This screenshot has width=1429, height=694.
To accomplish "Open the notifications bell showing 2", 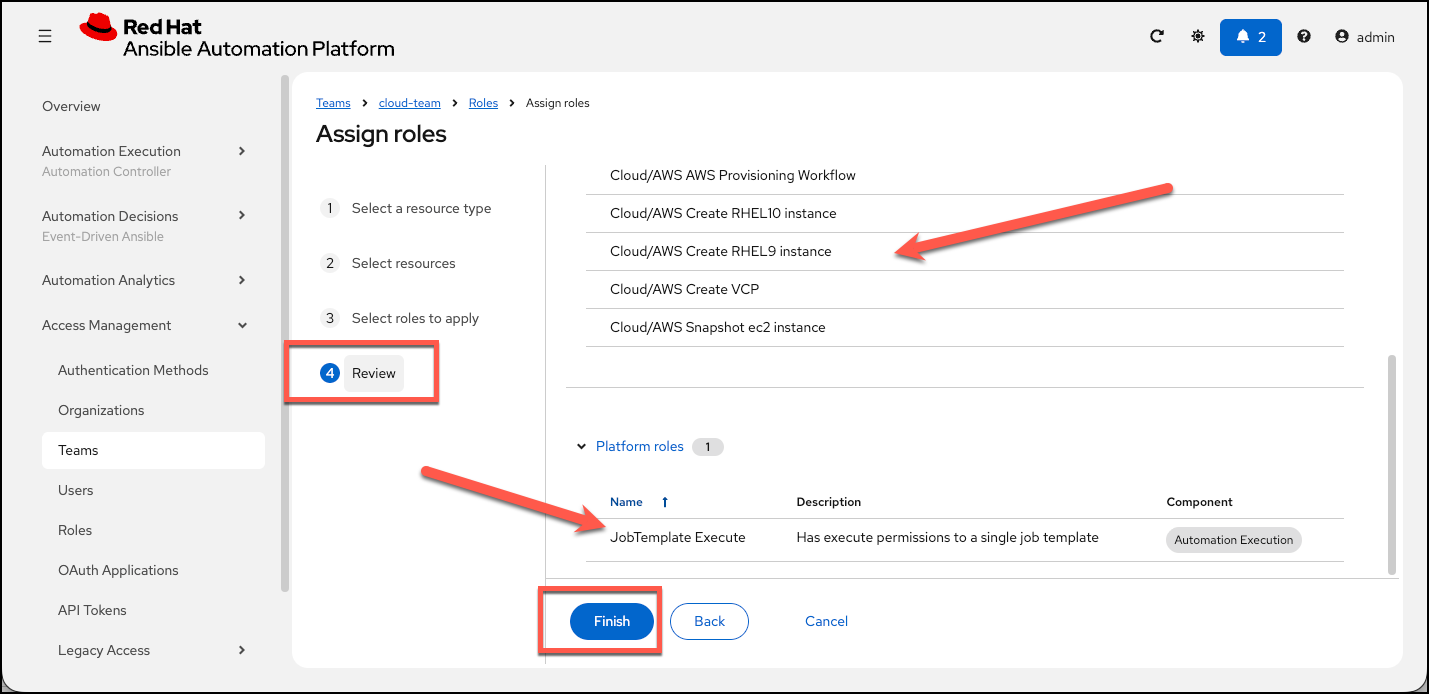I will pos(1251,37).
